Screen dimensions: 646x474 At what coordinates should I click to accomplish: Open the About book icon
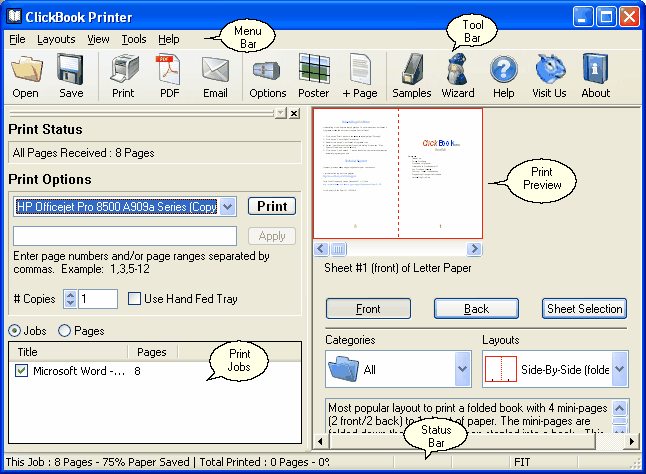coord(595,69)
